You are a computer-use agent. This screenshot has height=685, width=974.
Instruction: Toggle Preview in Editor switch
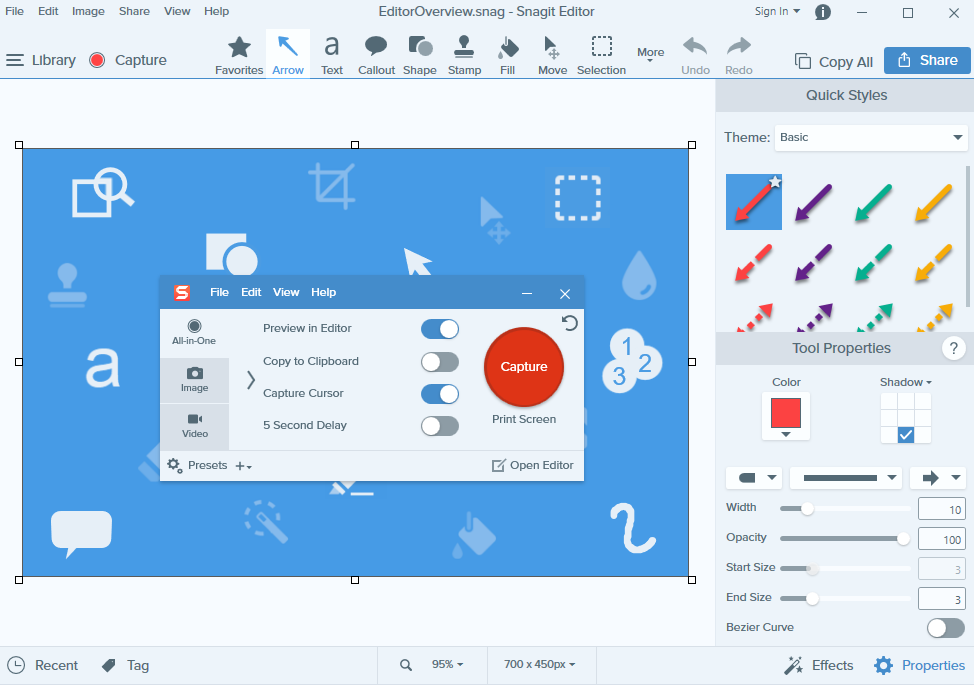pos(440,329)
